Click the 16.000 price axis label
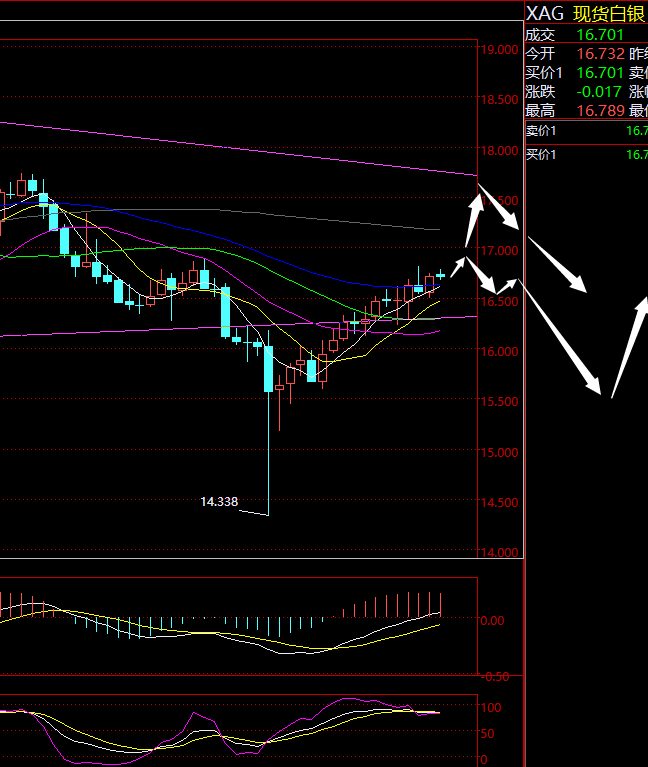648x767 pixels. 499,351
